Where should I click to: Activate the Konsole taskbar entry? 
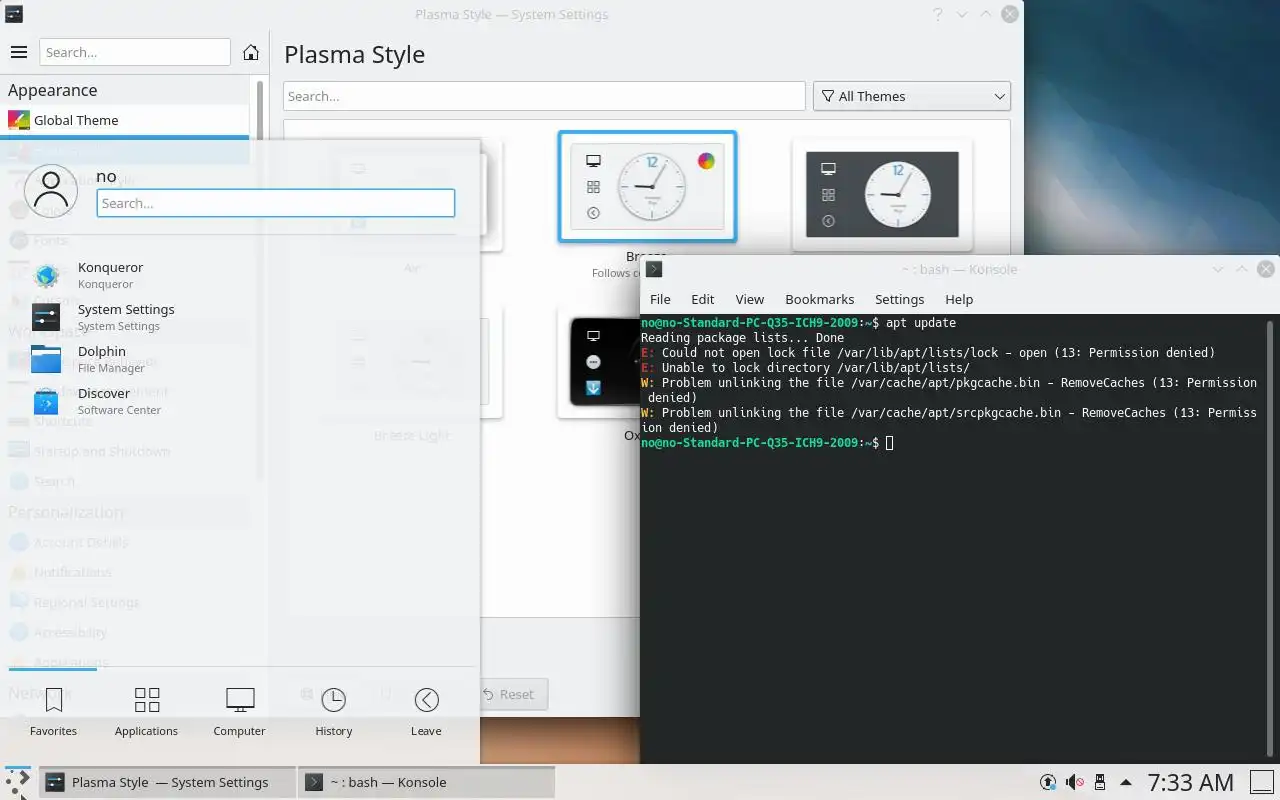coord(426,782)
